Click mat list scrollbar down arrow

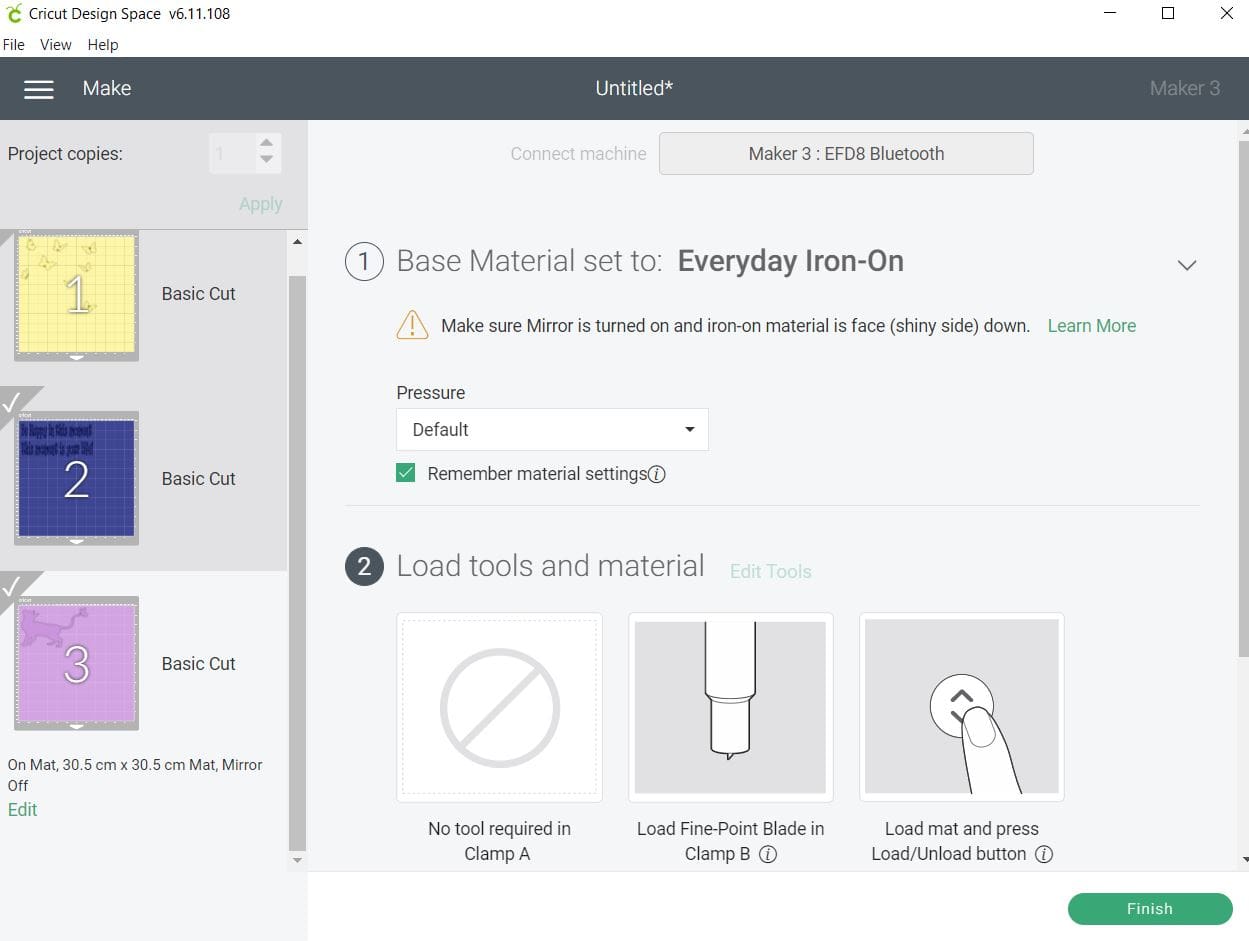click(297, 860)
